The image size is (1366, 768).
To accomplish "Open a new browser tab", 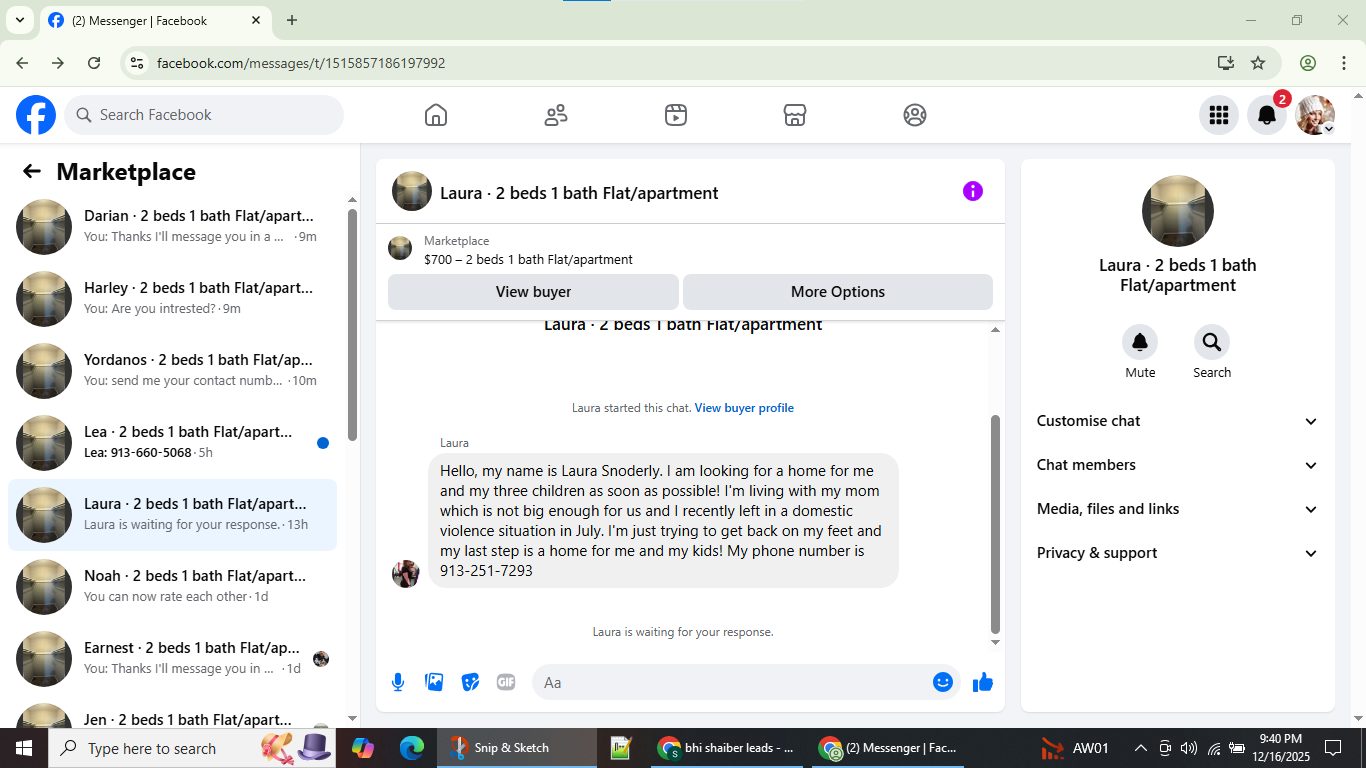I will pyautogui.click(x=292, y=20).
